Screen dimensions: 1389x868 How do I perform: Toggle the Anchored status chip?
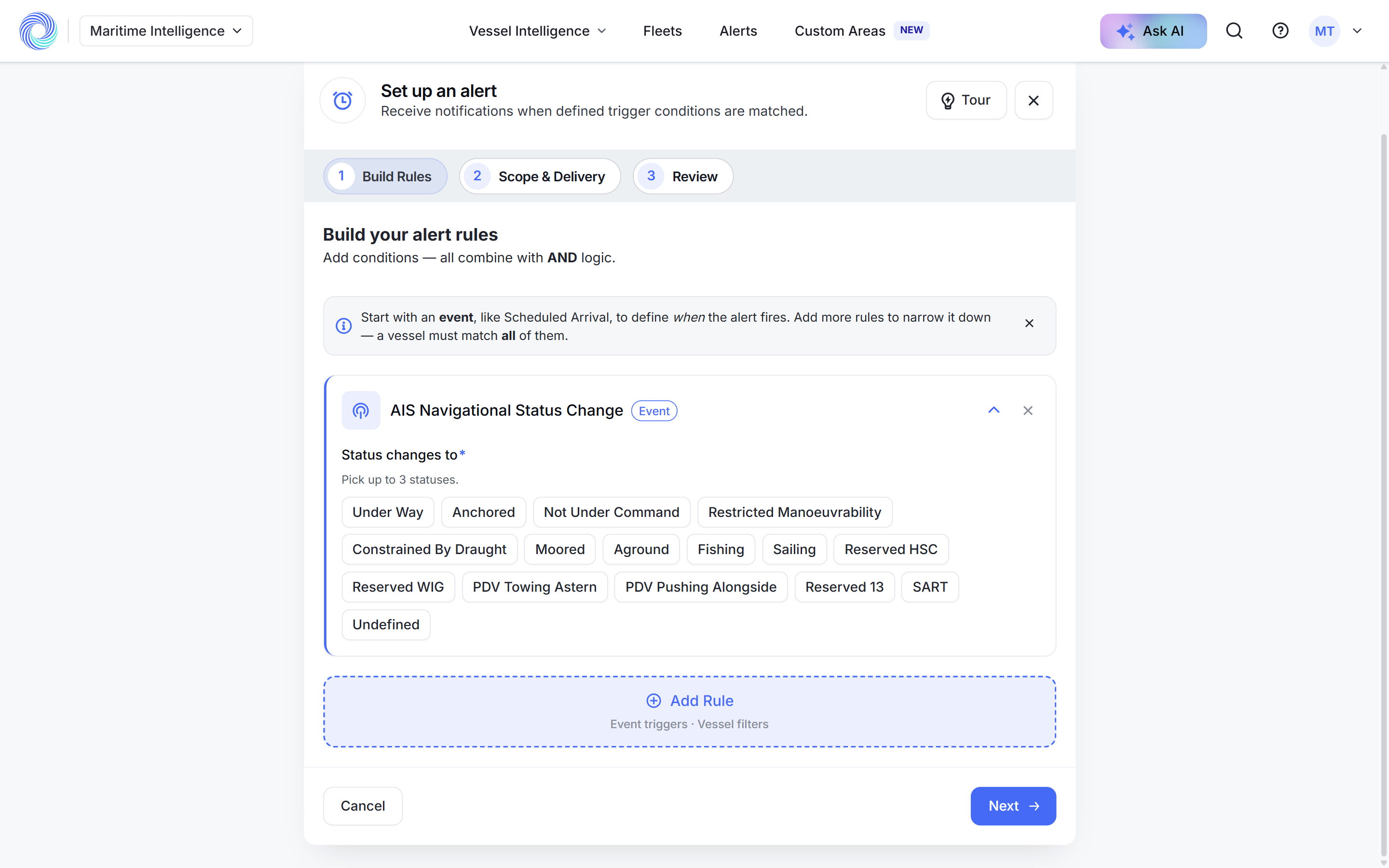pos(483,512)
